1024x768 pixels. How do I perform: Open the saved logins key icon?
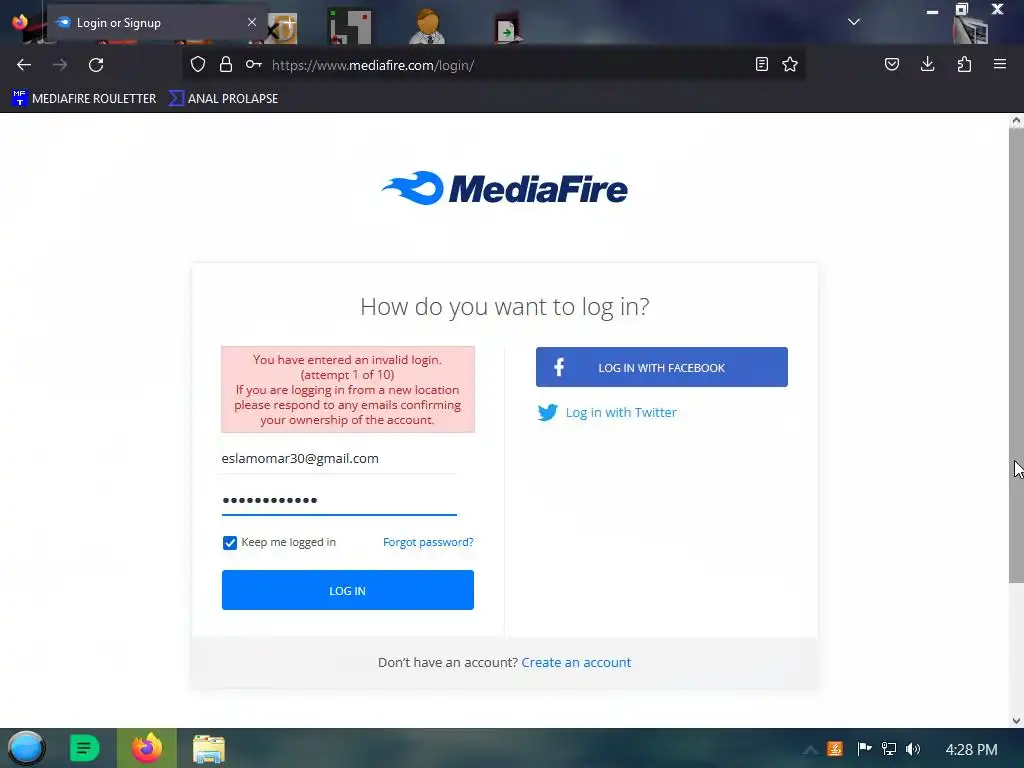[x=254, y=65]
